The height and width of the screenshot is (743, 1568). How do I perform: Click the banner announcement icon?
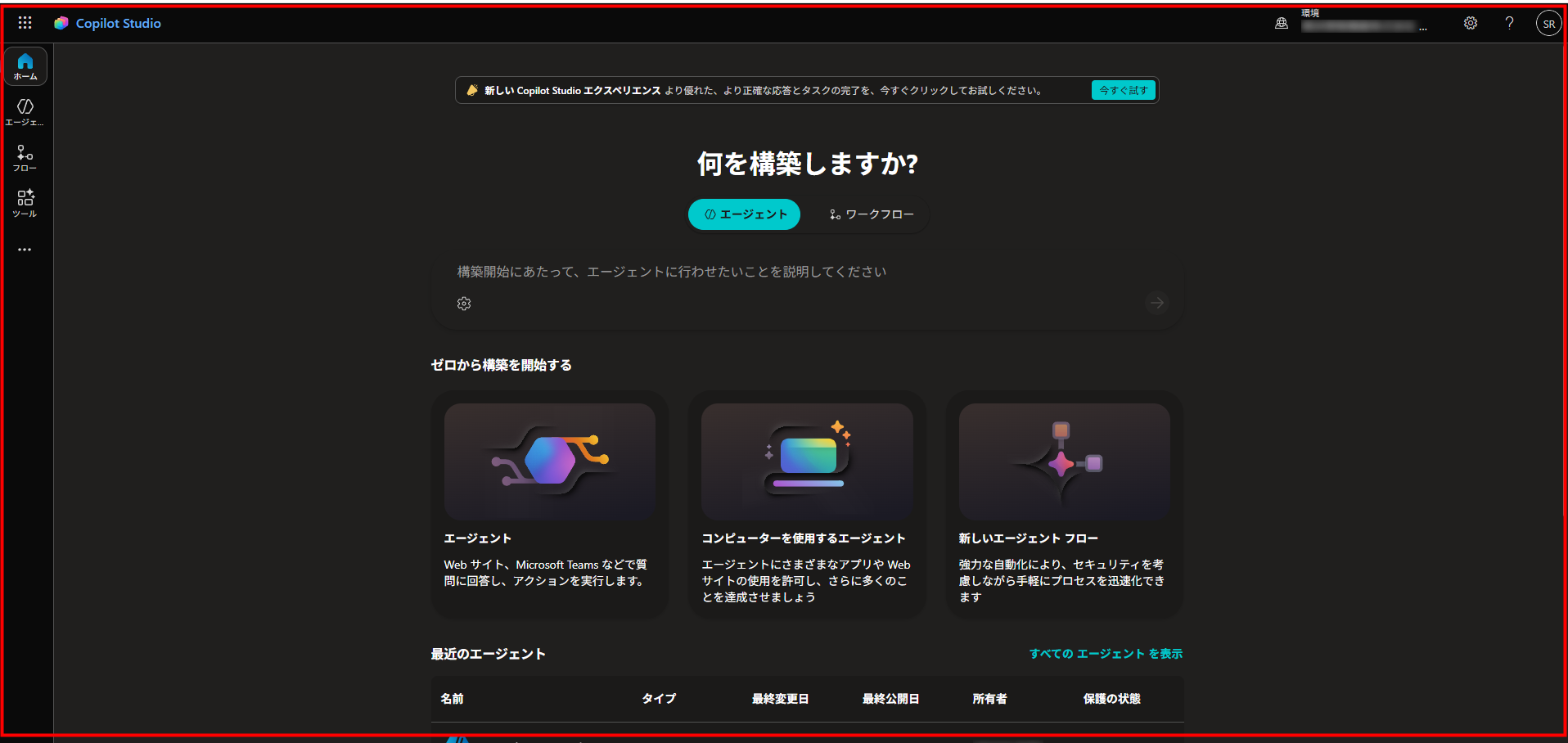pos(472,90)
